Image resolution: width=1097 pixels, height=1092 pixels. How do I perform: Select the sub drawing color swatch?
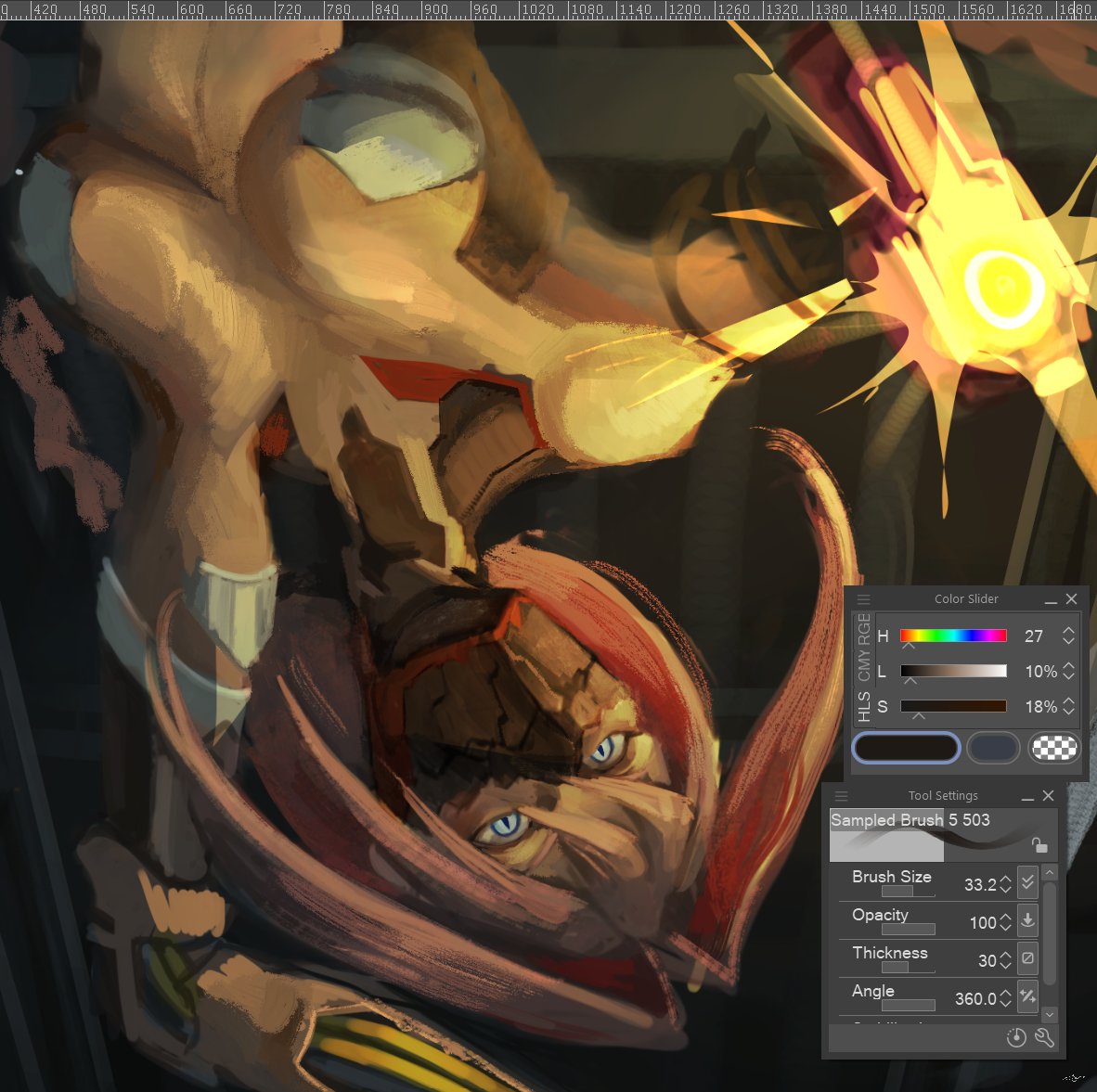tap(993, 748)
